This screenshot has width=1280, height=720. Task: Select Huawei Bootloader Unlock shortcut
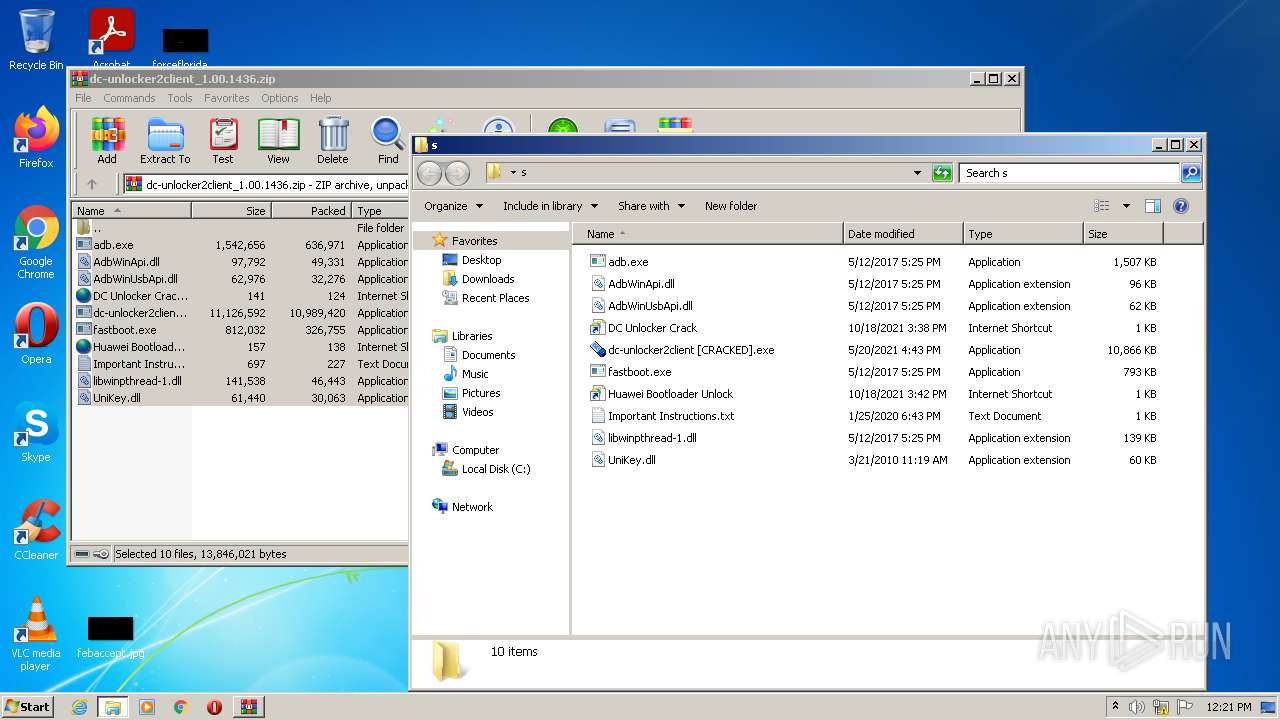pyautogui.click(x=670, y=394)
